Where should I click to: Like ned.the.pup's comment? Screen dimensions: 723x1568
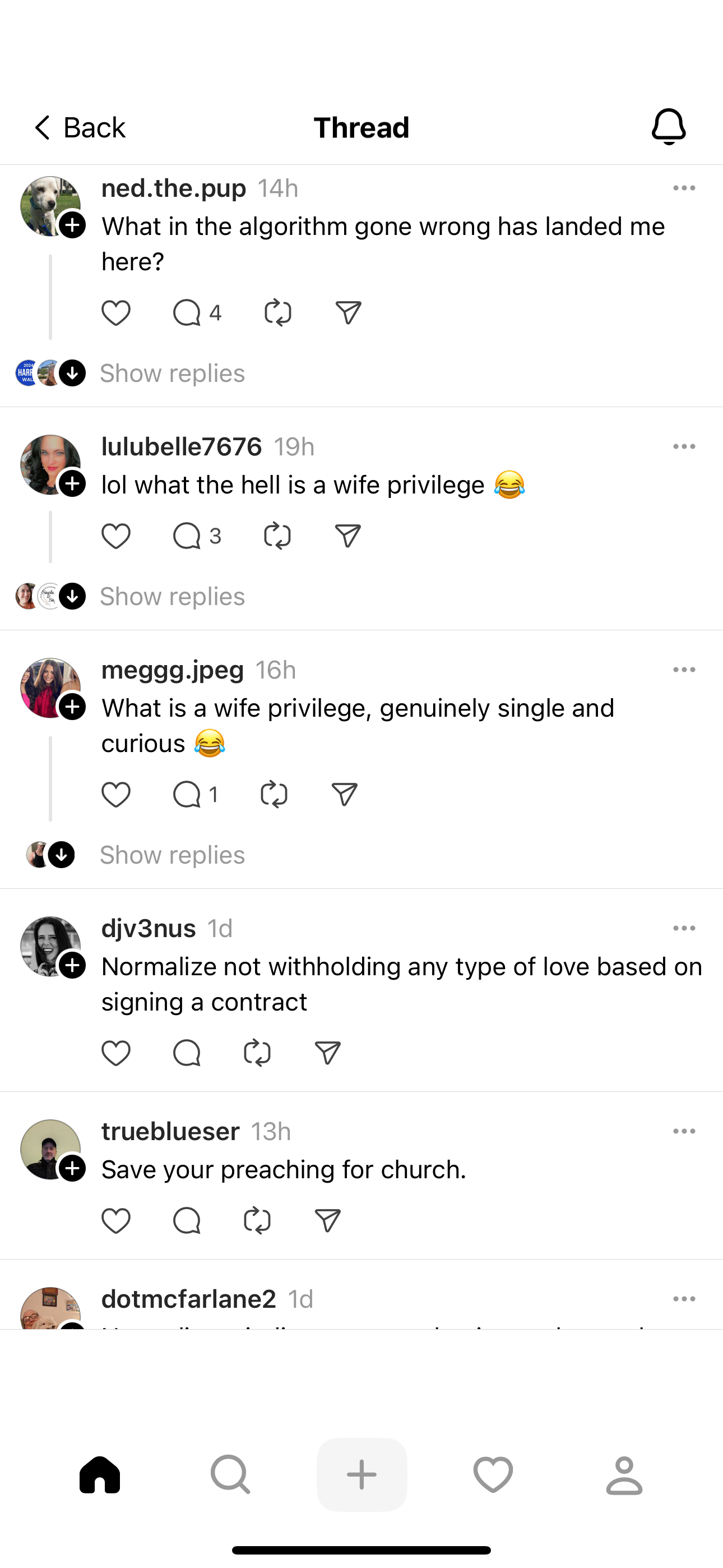pyautogui.click(x=115, y=313)
